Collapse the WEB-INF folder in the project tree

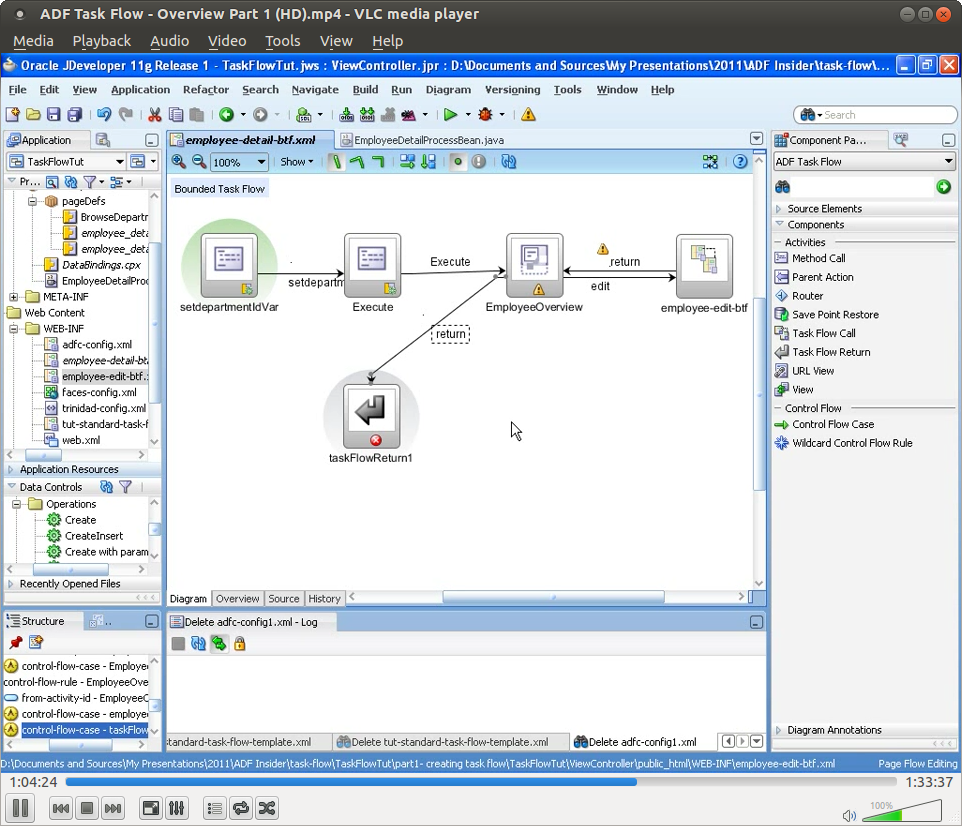coord(16,328)
